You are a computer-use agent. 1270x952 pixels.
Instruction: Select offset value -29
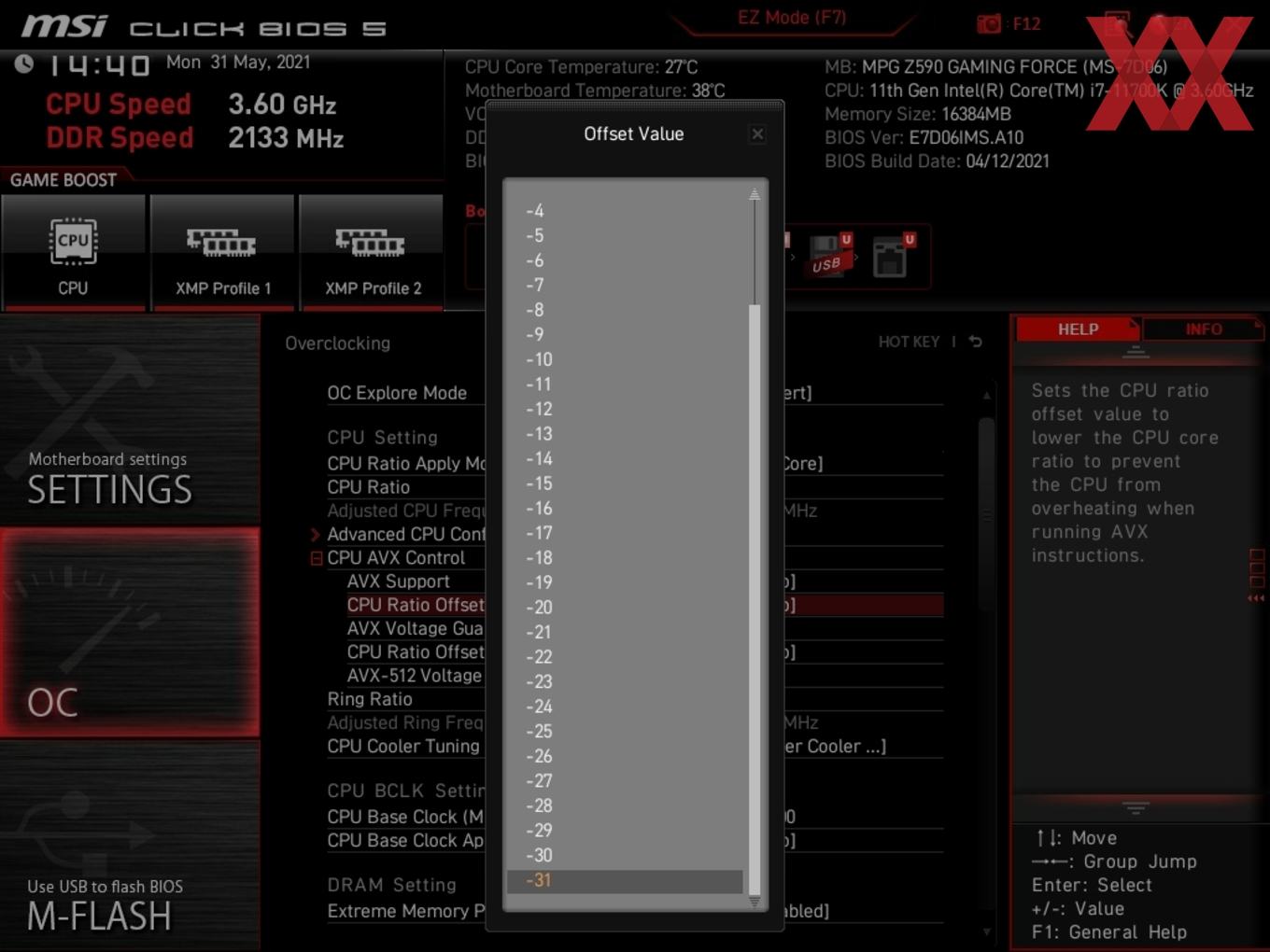625,831
